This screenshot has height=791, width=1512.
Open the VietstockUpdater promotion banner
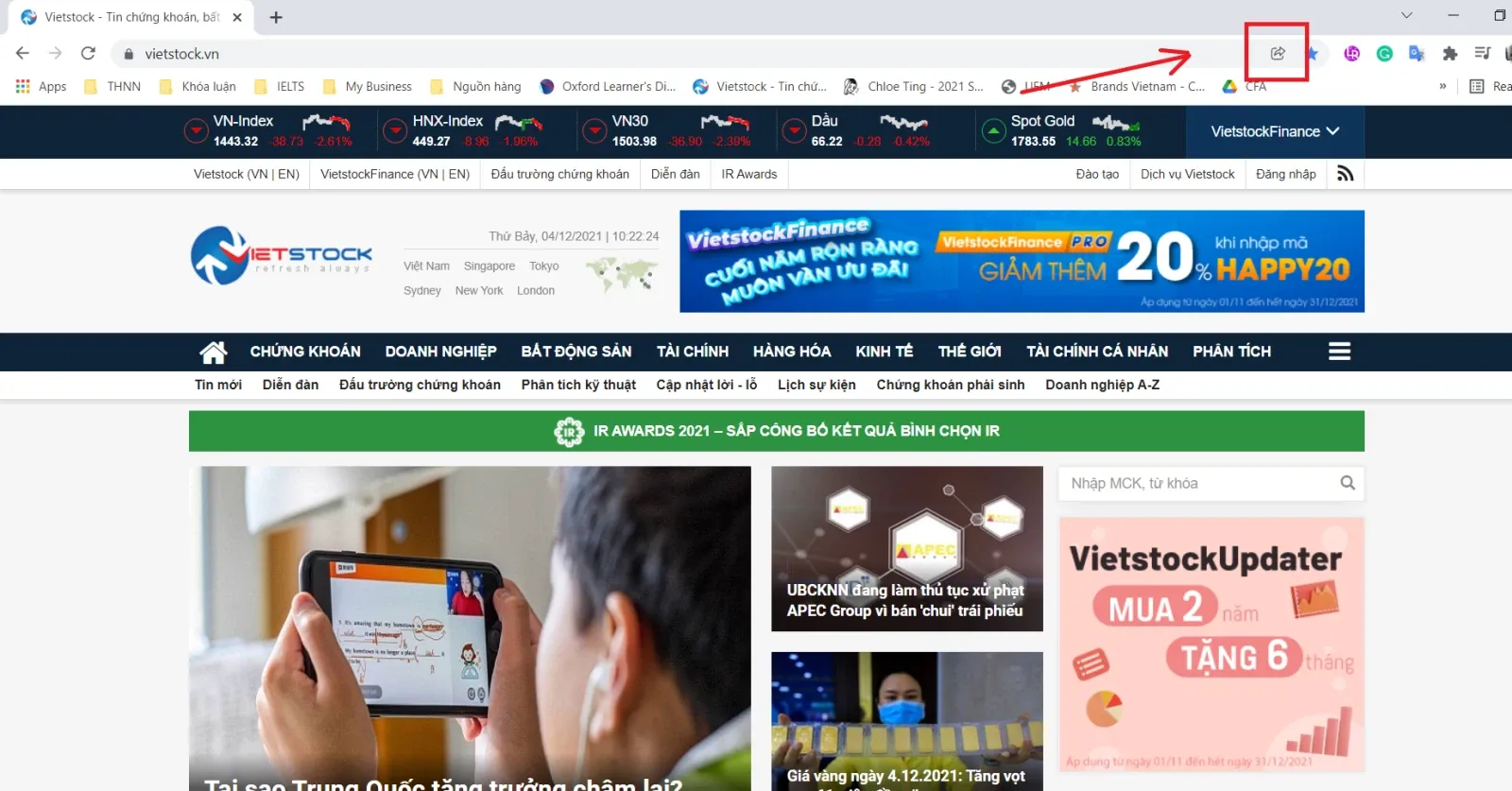pos(1211,645)
